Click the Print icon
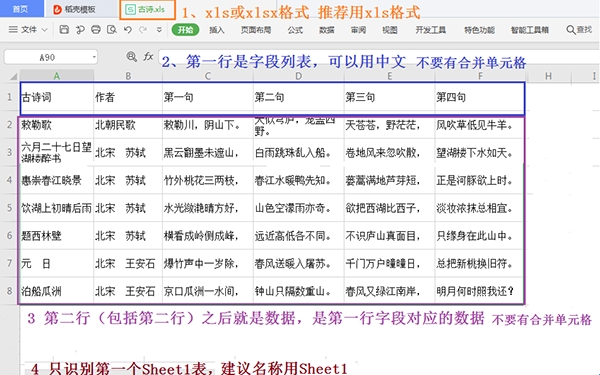Screen dimensions: 600x375 [x=96, y=29]
